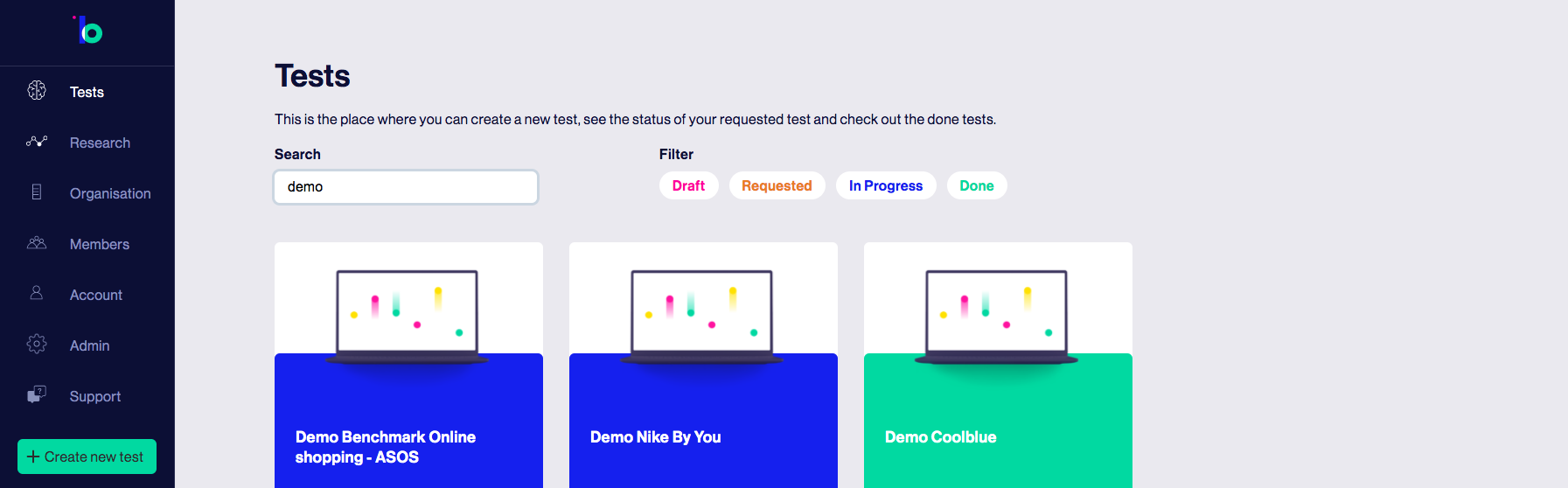
Task: Click the app logo at sidebar top
Action: (87, 31)
